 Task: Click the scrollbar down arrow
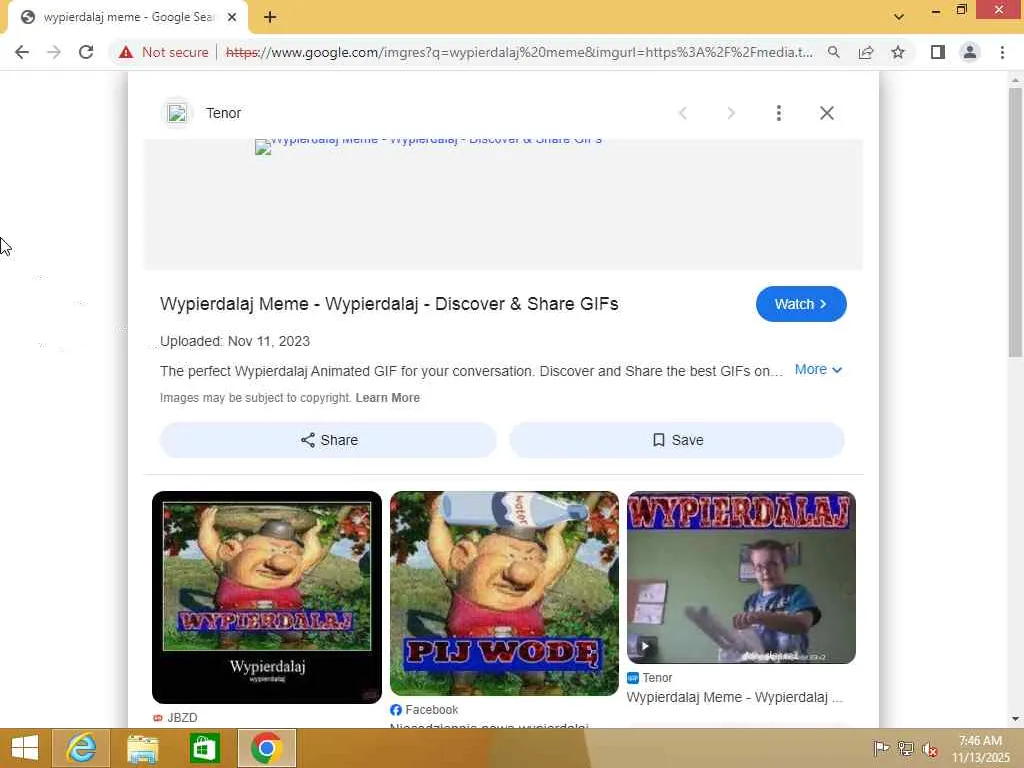(x=1015, y=719)
